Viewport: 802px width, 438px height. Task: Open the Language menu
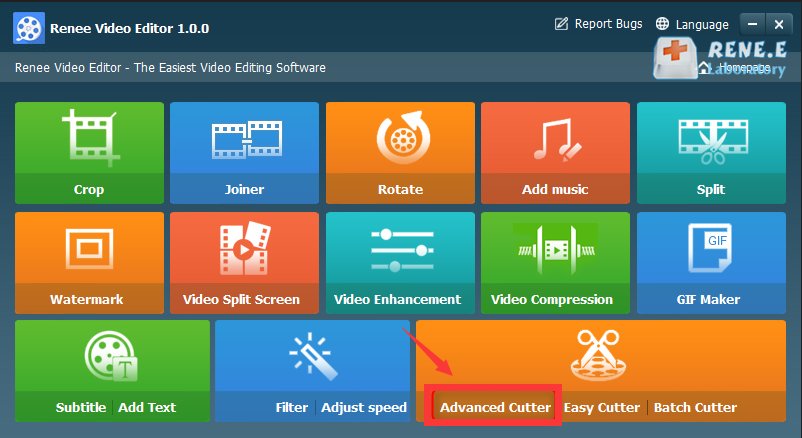tap(692, 24)
